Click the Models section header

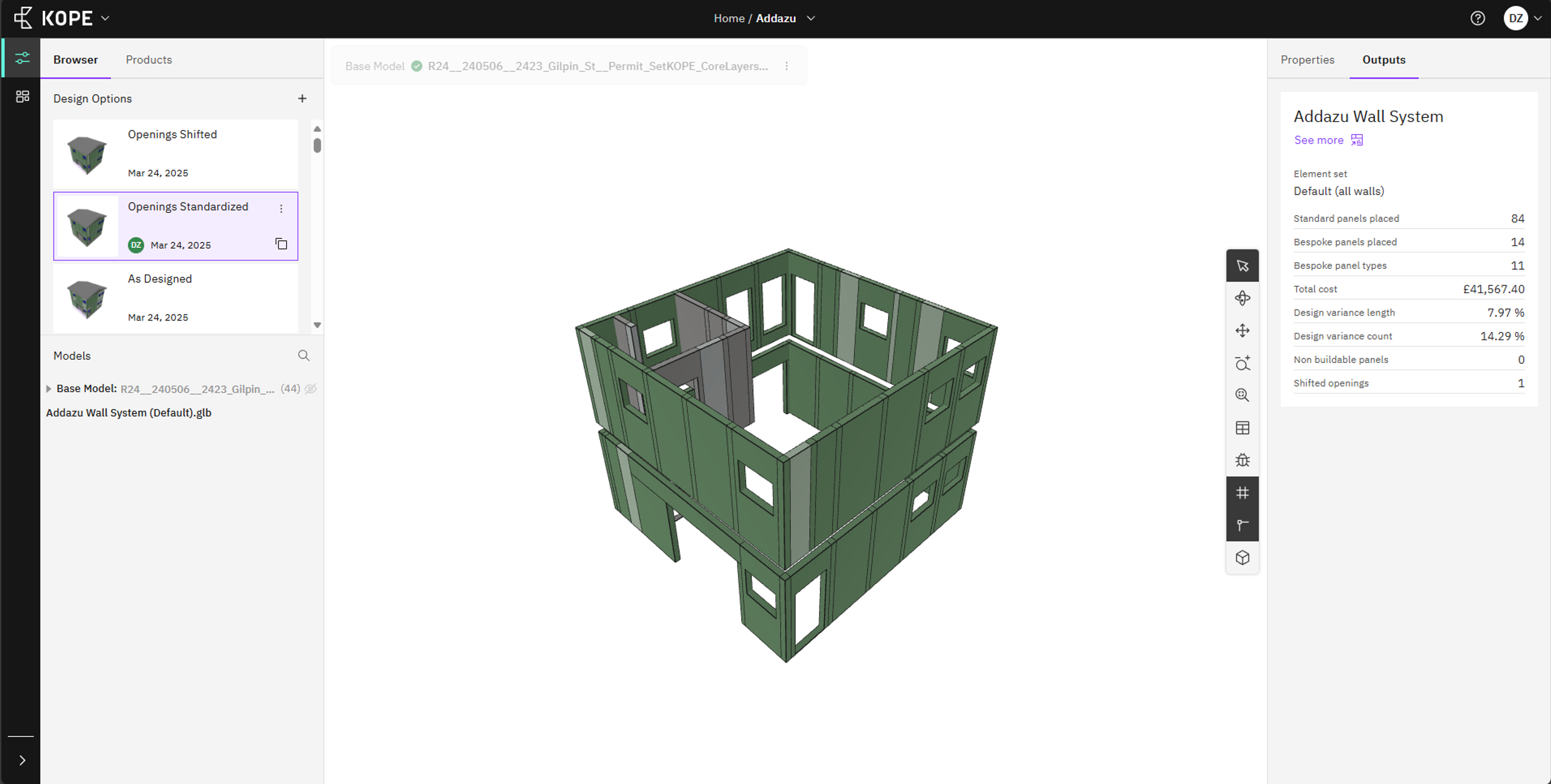click(72, 356)
